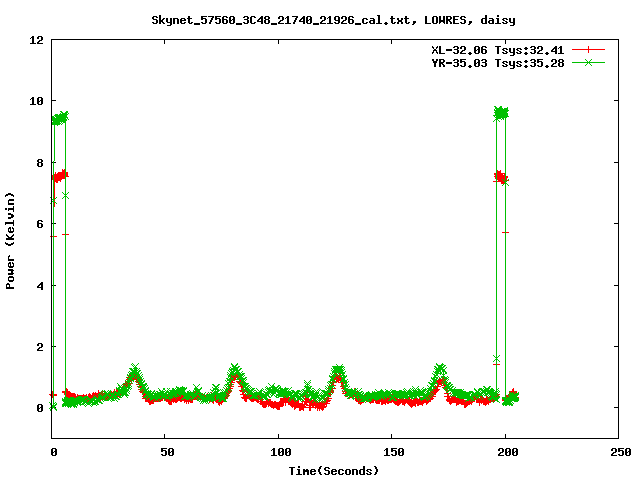Screen dimensions: 640x480
Task: Click the green calibration spike near 200 seconds
Action: coord(501,113)
